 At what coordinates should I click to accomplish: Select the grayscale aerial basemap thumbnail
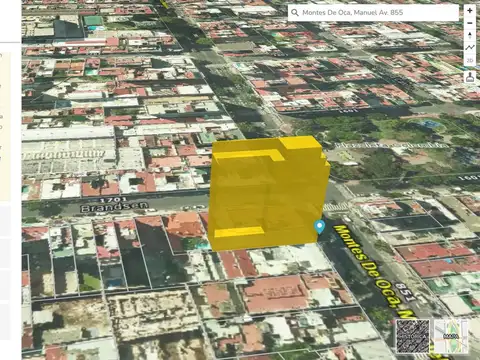[x=413, y=336]
